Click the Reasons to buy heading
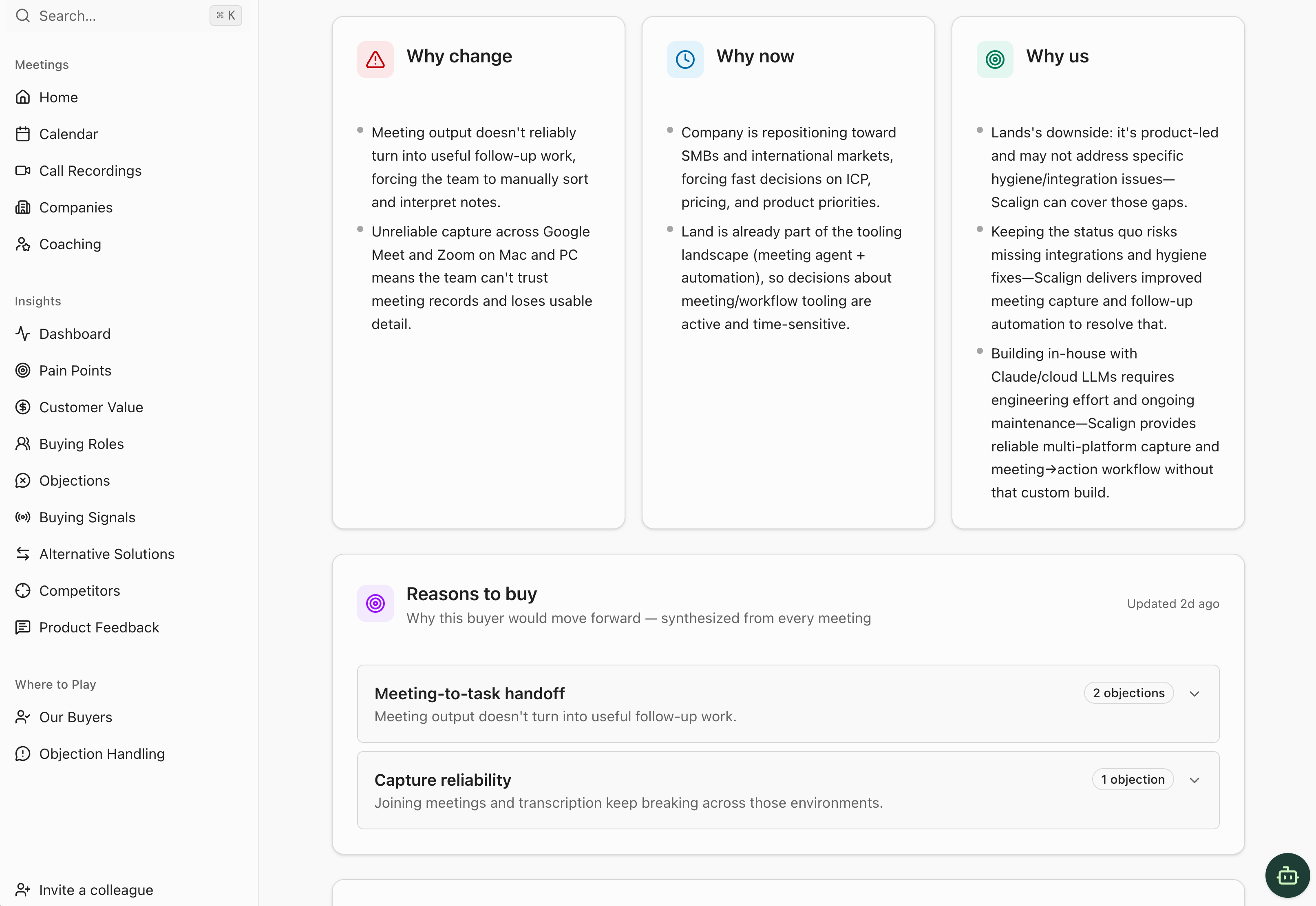The width and height of the screenshot is (1316, 906). point(472,594)
